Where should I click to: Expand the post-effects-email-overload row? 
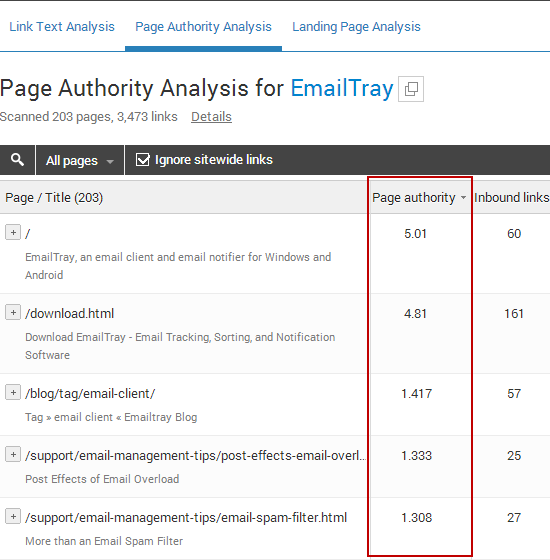pos(13,454)
